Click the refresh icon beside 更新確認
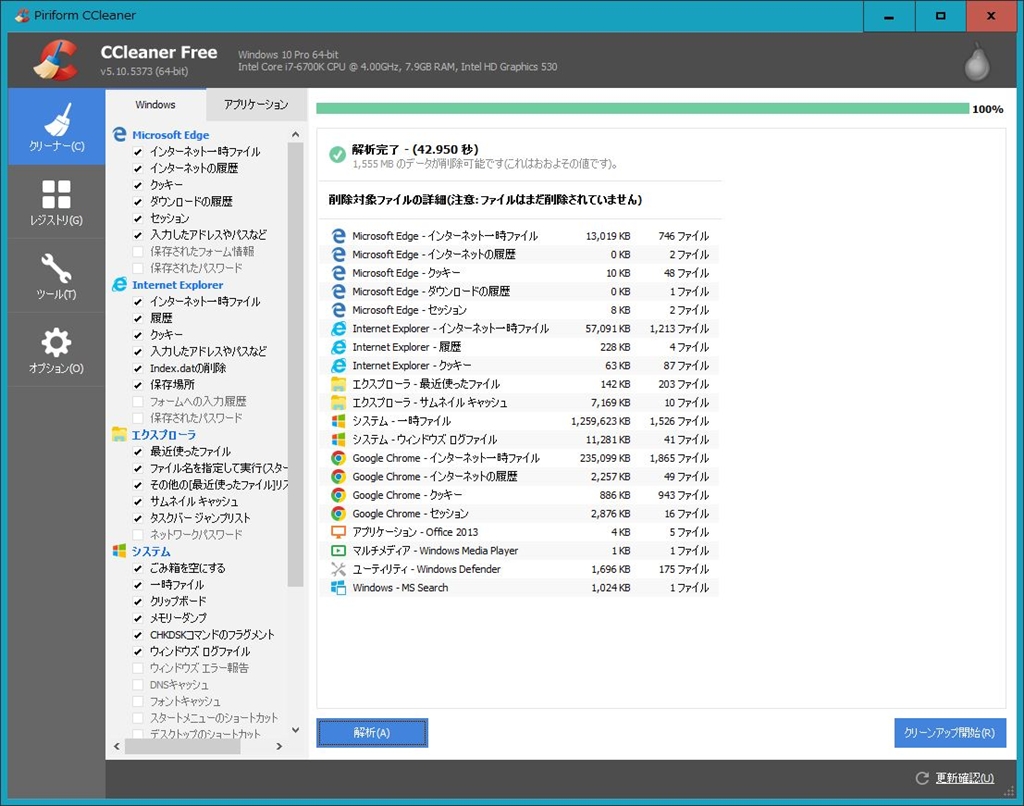Image resolution: width=1024 pixels, height=806 pixels. tap(922, 778)
